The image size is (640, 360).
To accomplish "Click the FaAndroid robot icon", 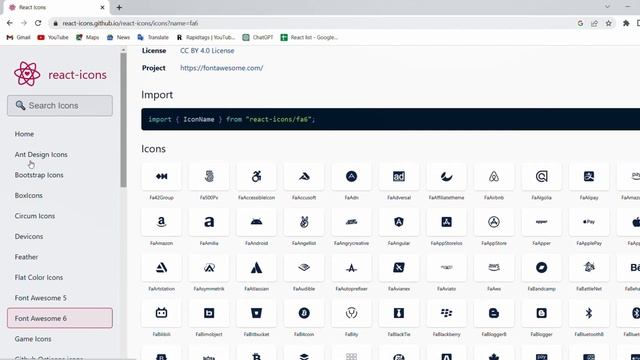I will (x=256, y=222).
